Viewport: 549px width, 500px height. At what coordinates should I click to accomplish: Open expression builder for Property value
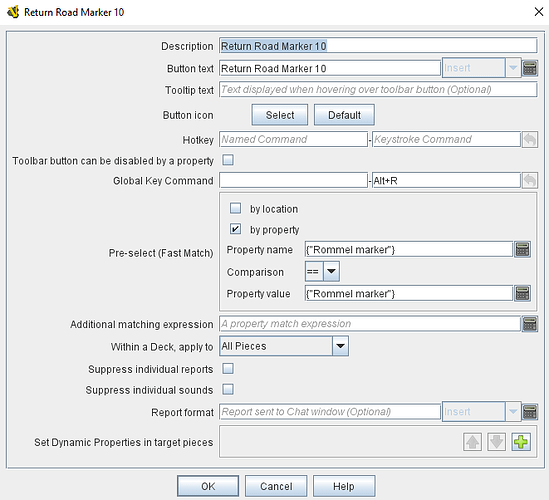tap(522, 293)
